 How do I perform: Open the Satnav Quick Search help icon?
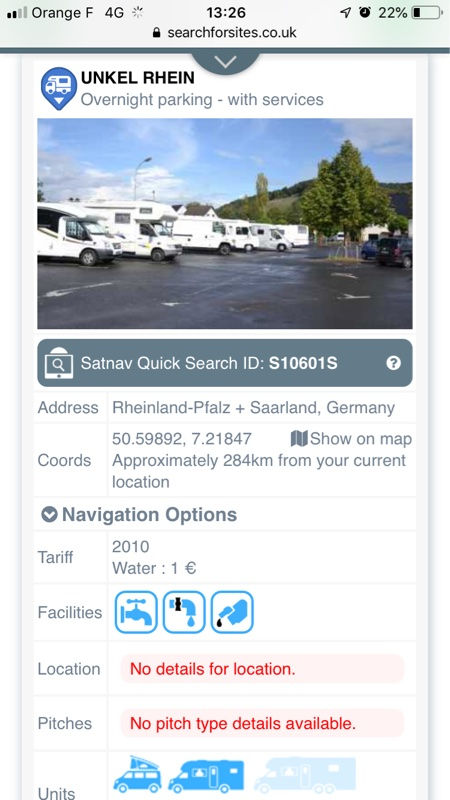click(393, 363)
